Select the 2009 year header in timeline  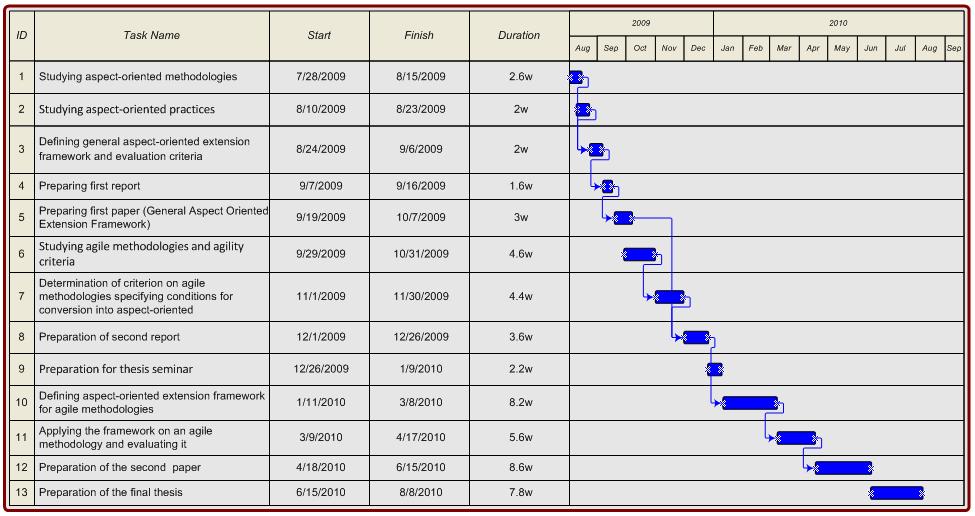(641, 22)
